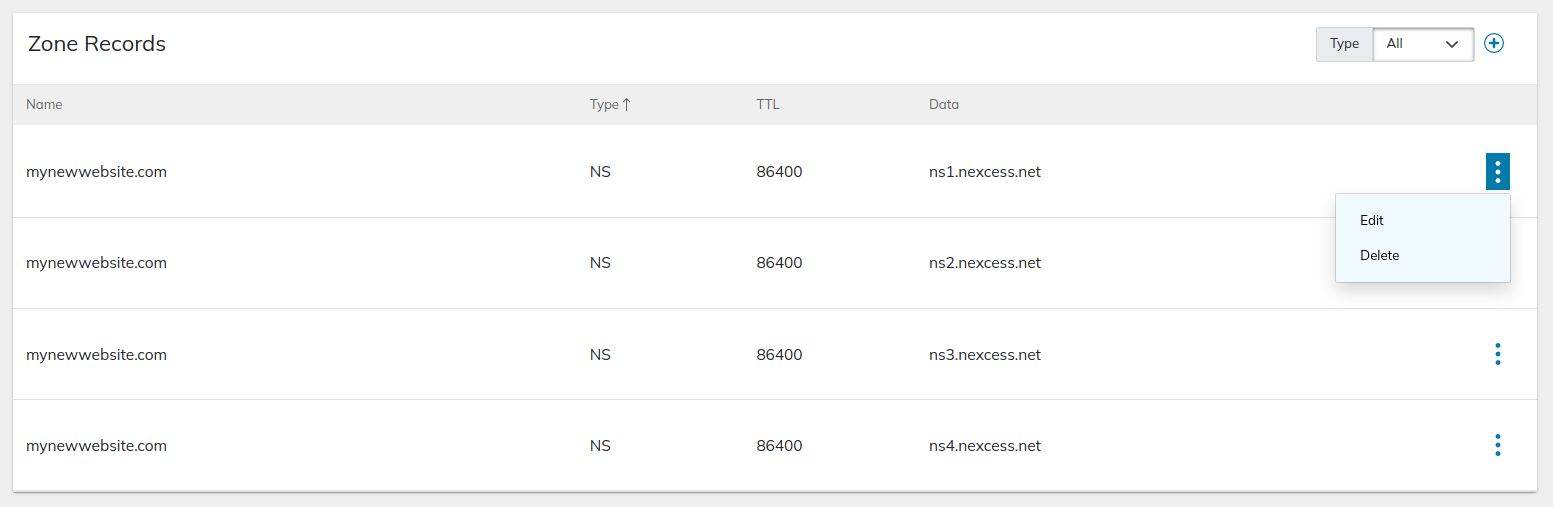Click the Zone Records heading
The height and width of the screenshot is (507, 1553).
[97, 44]
